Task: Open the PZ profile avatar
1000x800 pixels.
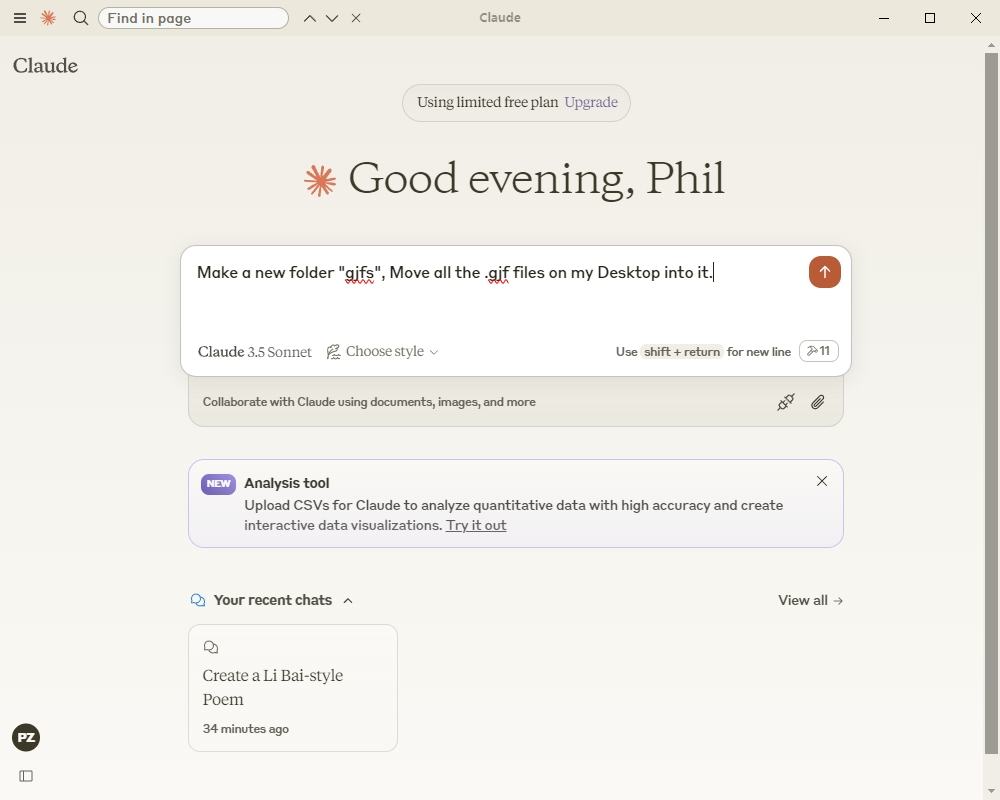Action: pos(26,738)
